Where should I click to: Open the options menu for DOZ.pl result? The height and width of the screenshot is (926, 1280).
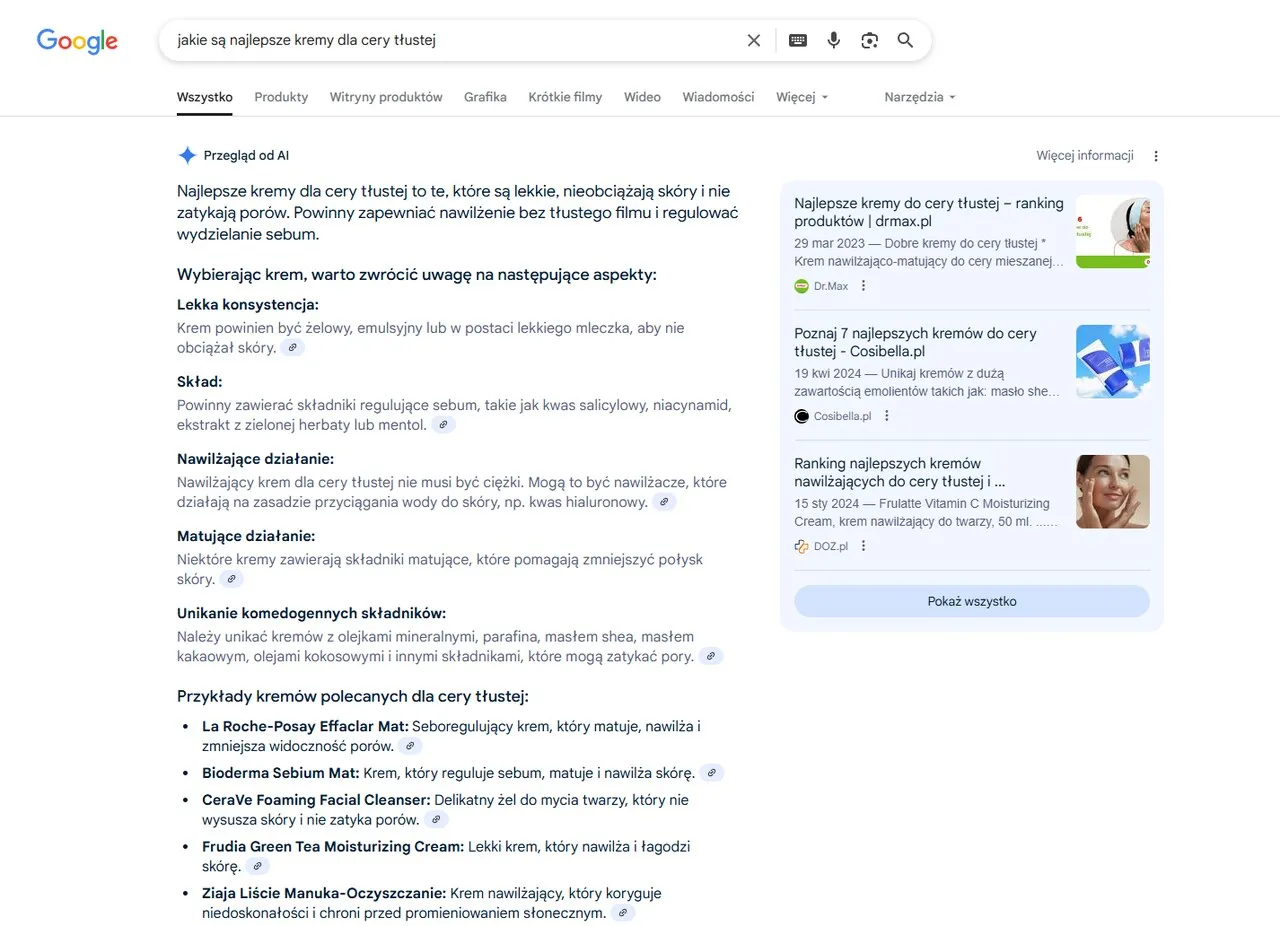864,546
